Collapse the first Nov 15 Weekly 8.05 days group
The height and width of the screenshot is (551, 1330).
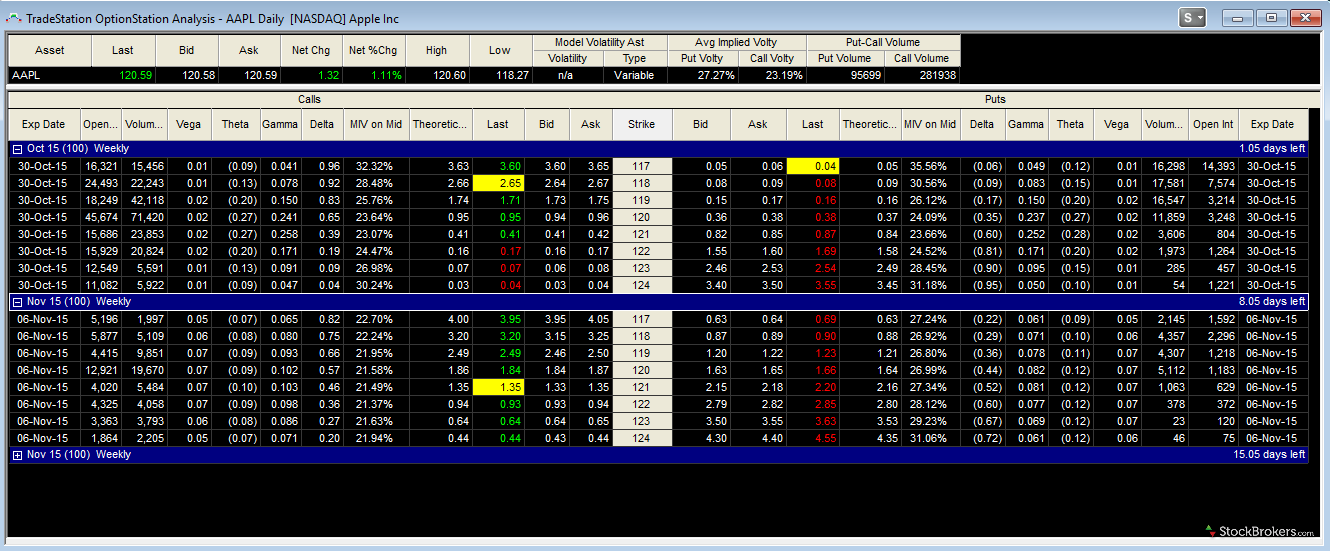point(16,301)
